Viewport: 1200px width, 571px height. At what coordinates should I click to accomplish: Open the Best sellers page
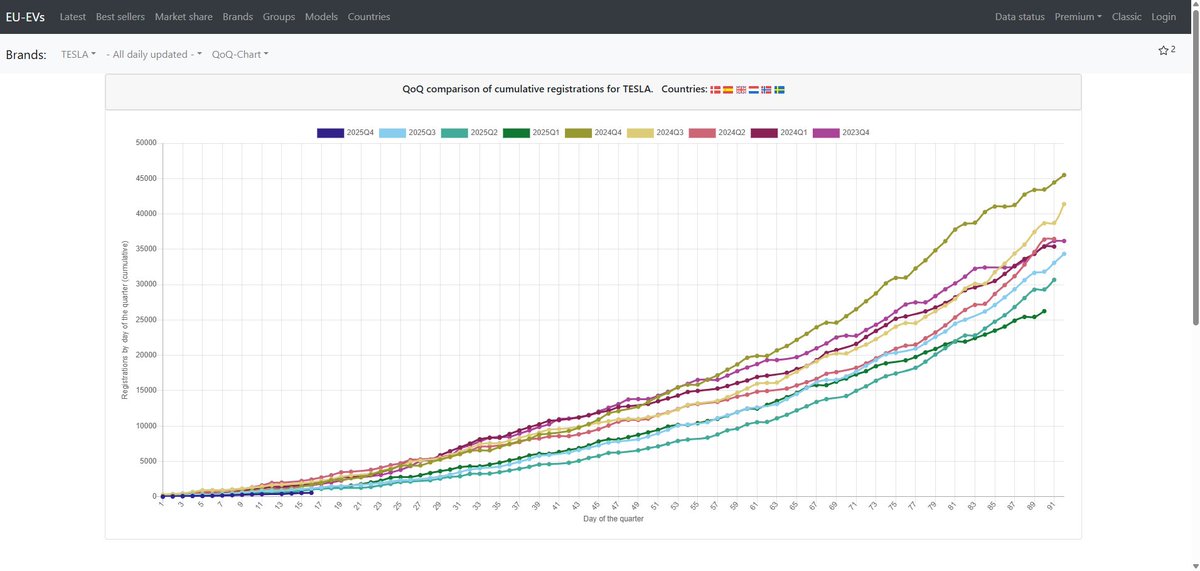tap(120, 17)
